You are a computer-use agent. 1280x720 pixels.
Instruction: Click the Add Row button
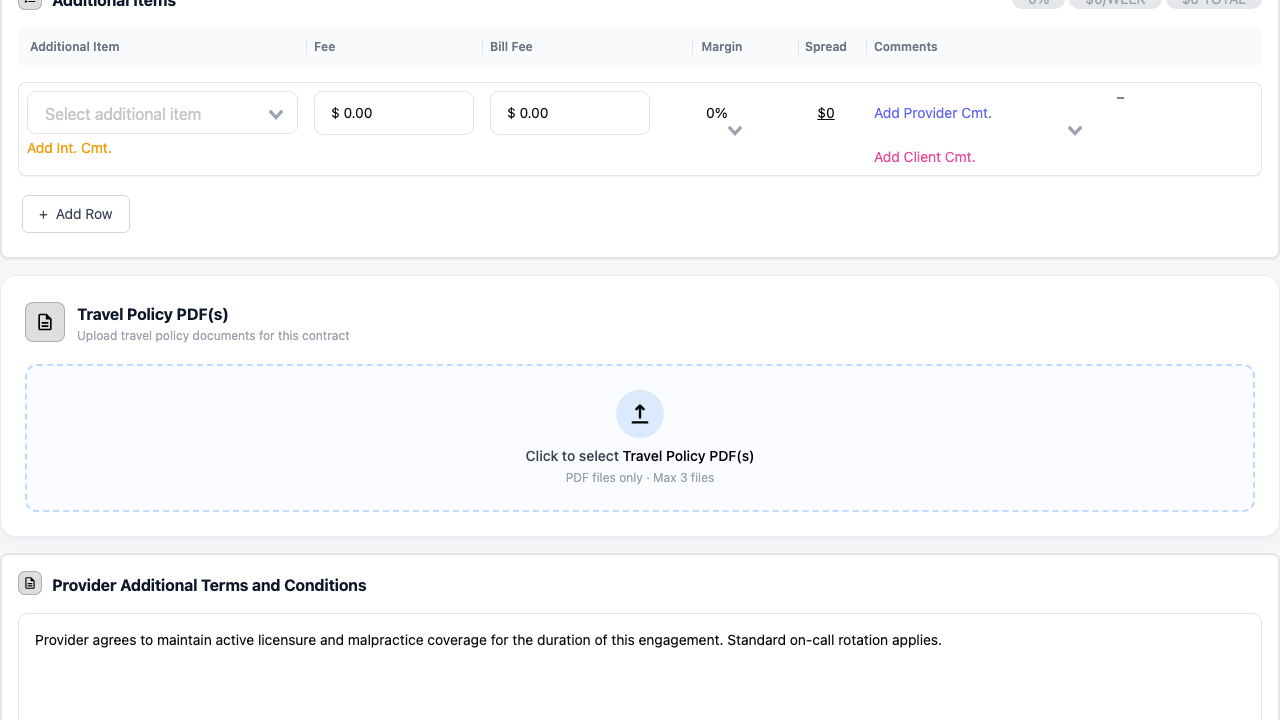(x=76, y=214)
